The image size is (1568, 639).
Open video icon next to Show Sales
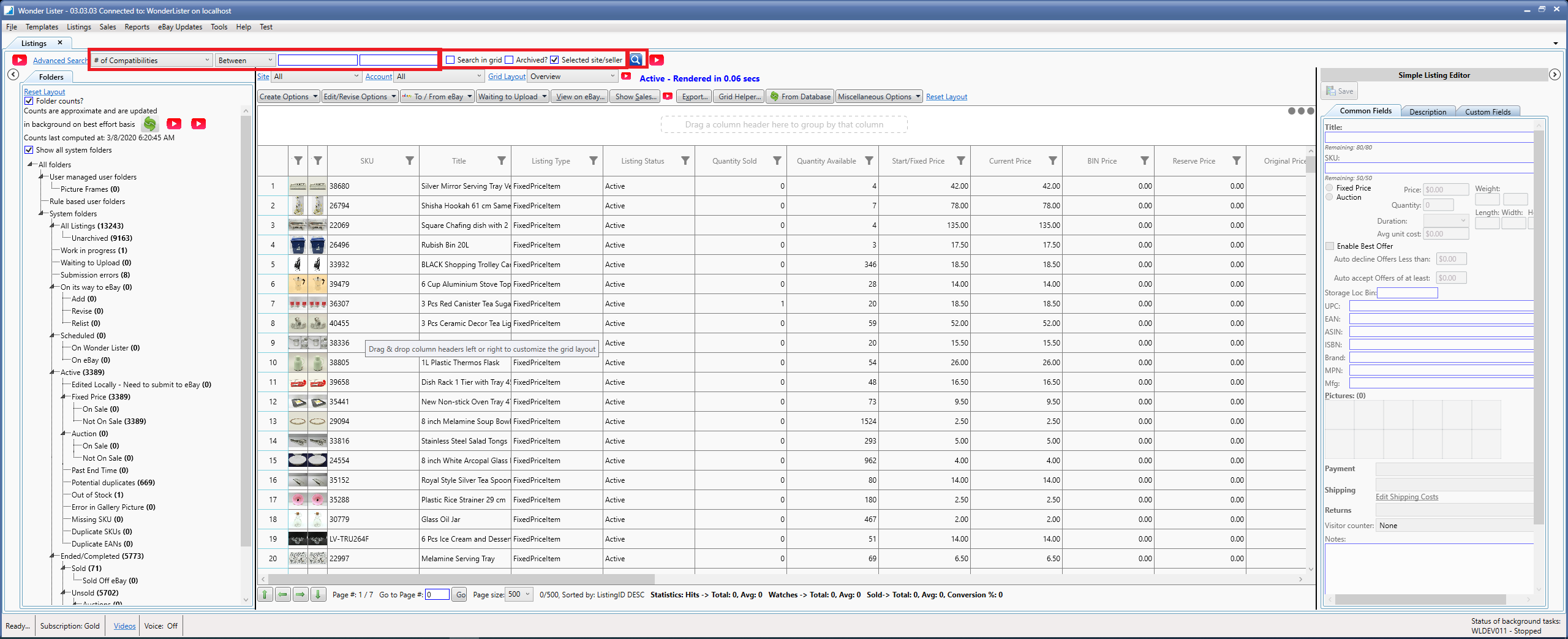tap(668, 96)
